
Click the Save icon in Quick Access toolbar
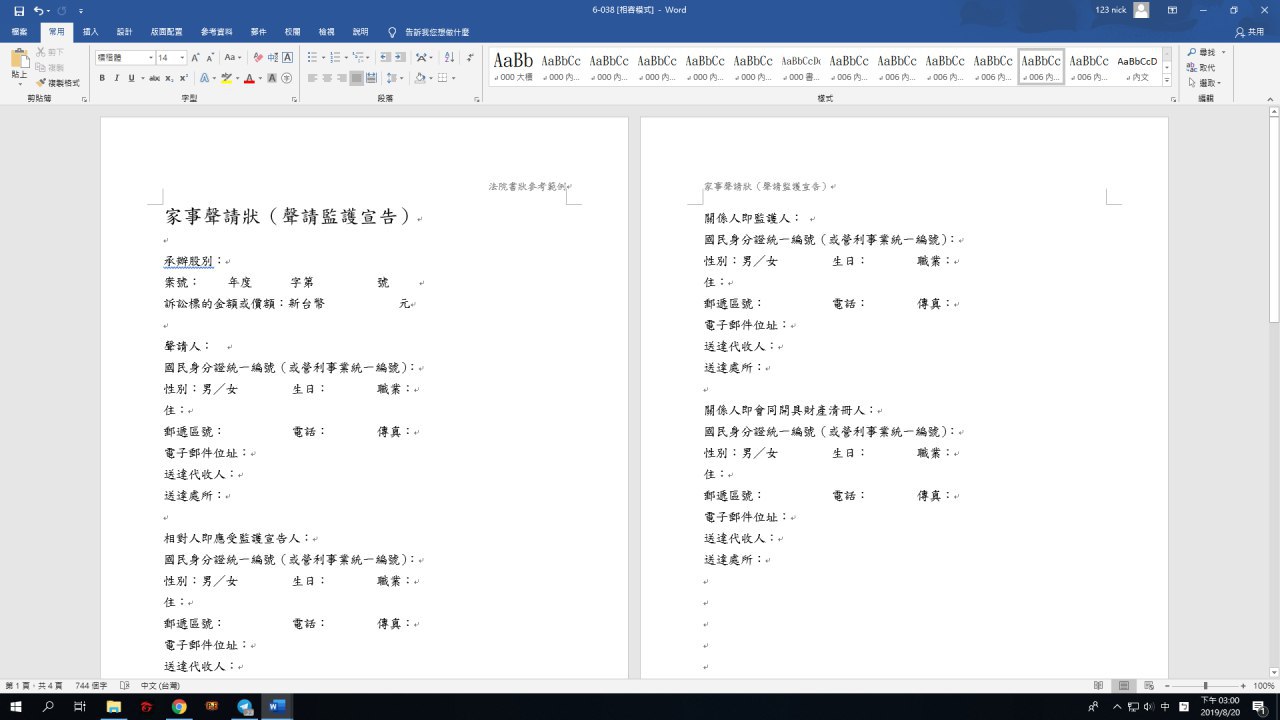click(x=19, y=10)
